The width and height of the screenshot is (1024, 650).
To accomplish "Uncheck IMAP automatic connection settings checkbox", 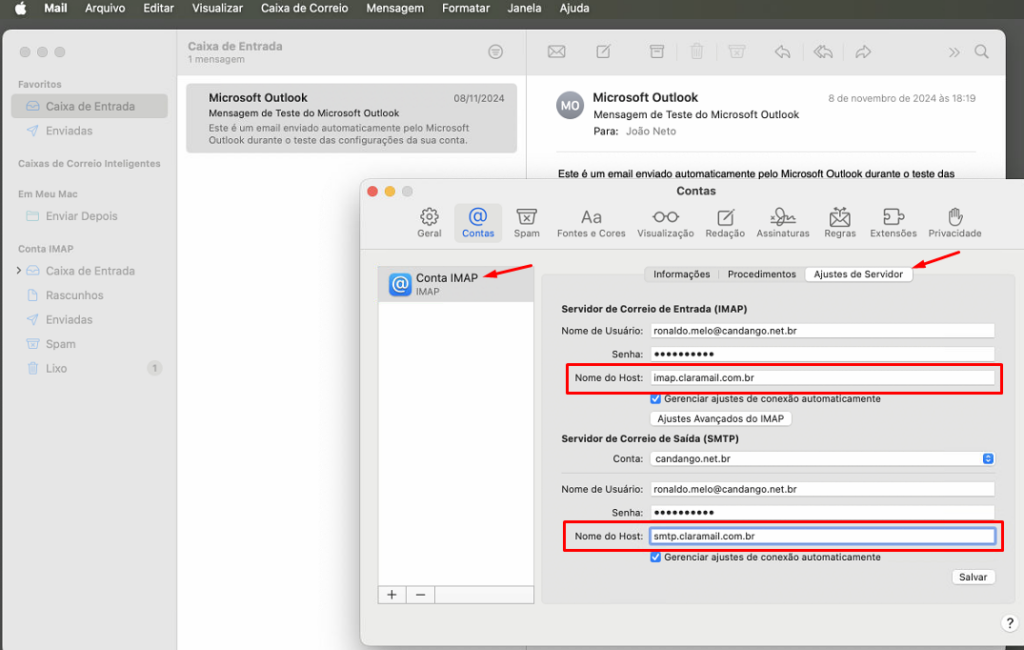I will pyautogui.click(x=656, y=398).
